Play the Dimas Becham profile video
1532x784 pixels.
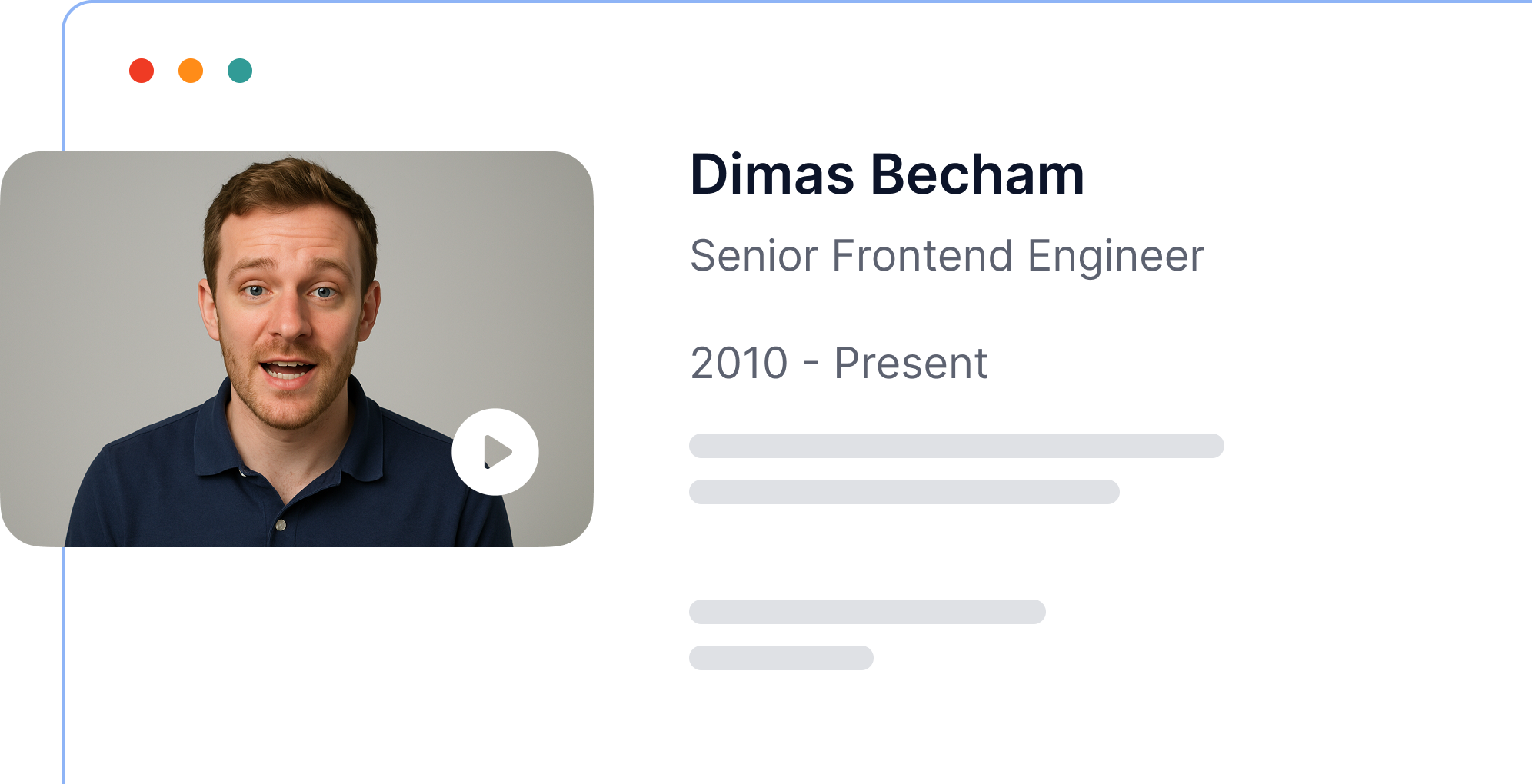point(495,452)
